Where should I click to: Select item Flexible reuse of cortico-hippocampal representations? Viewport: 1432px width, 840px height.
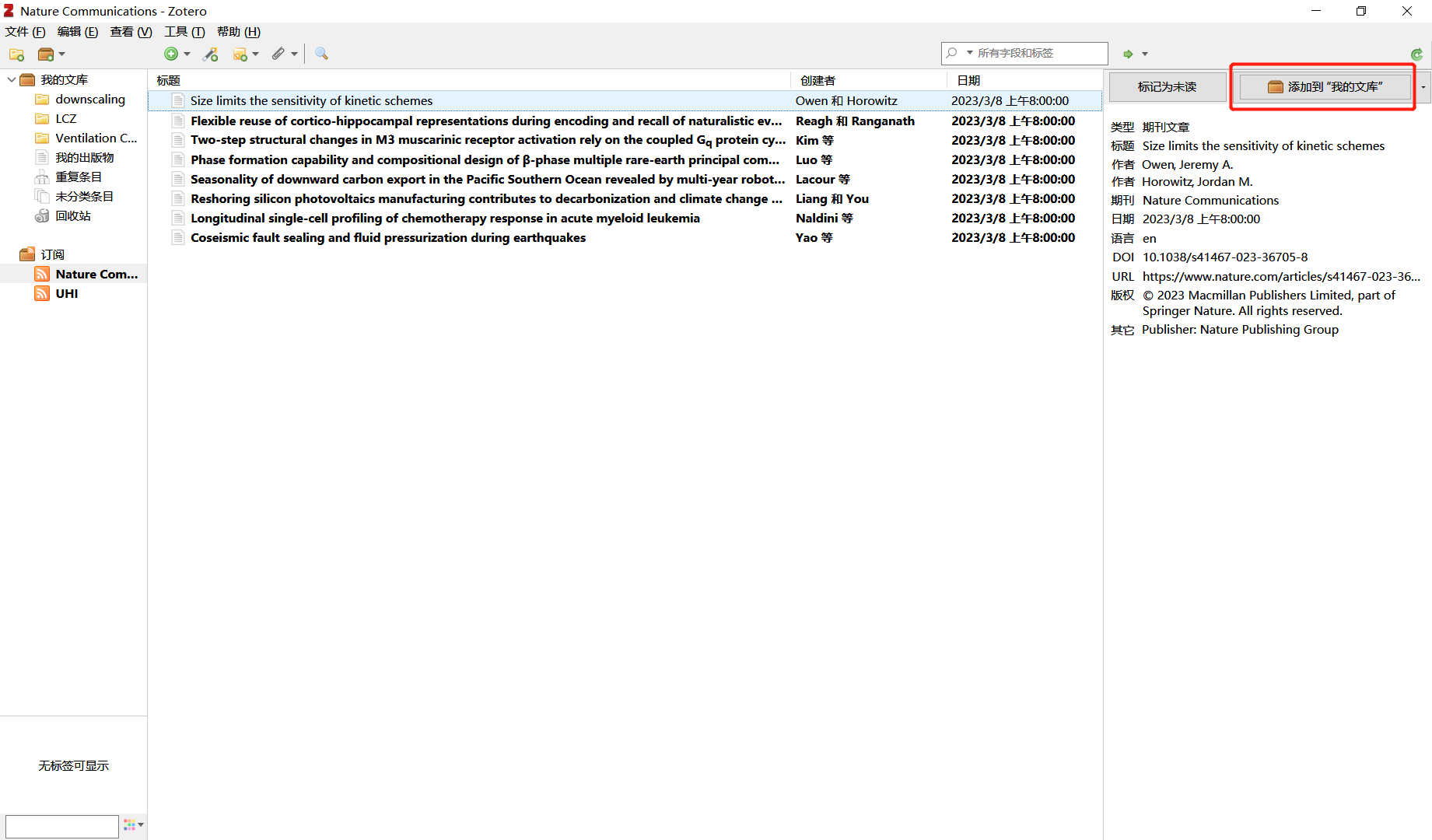(x=625, y=121)
